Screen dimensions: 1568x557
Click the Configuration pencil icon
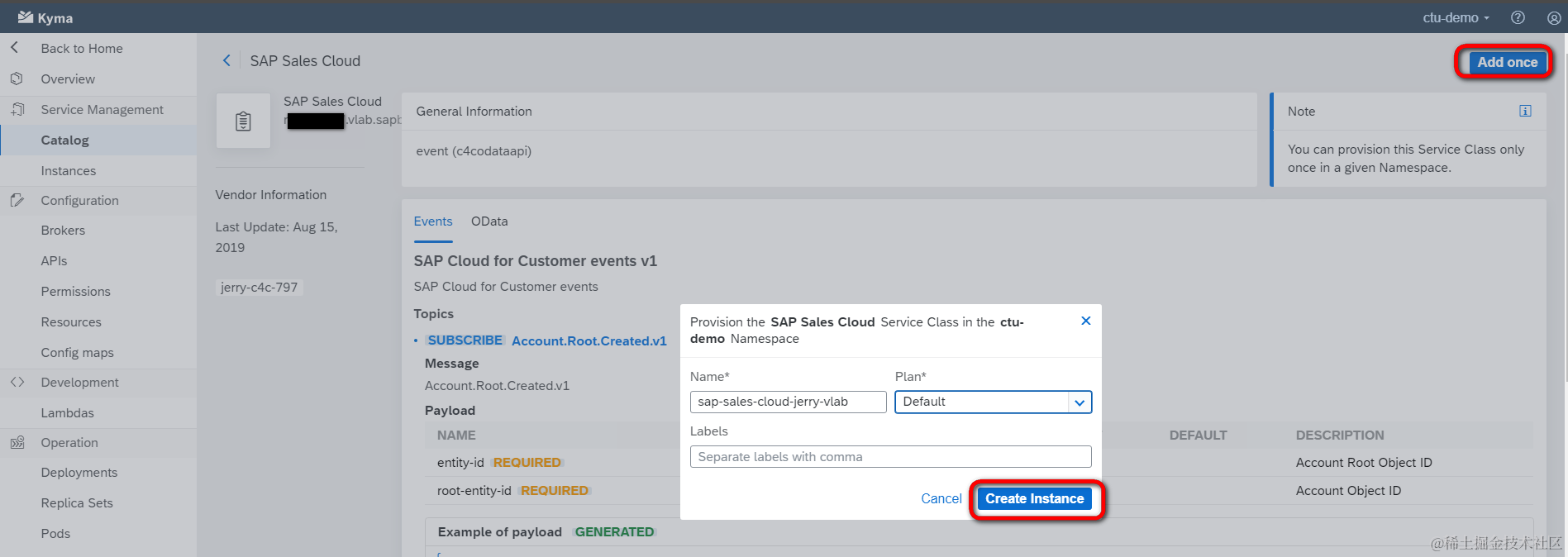pos(17,200)
